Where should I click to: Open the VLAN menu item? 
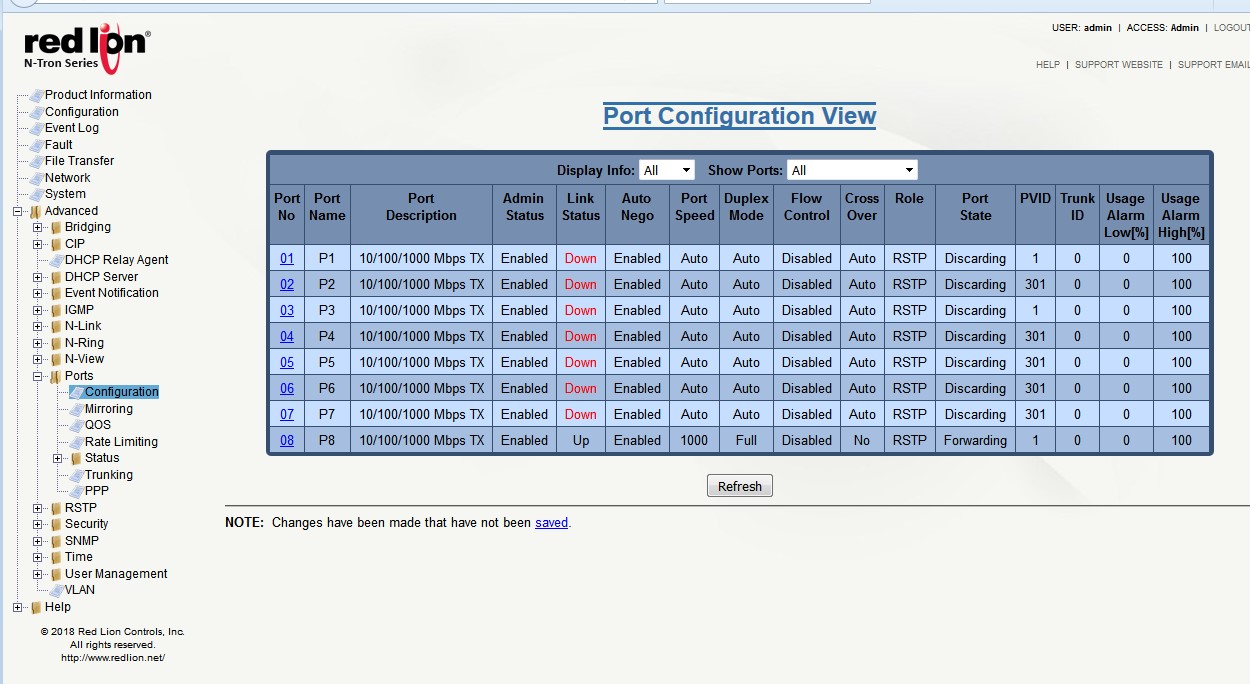pyautogui.click(x=80, y=590)
